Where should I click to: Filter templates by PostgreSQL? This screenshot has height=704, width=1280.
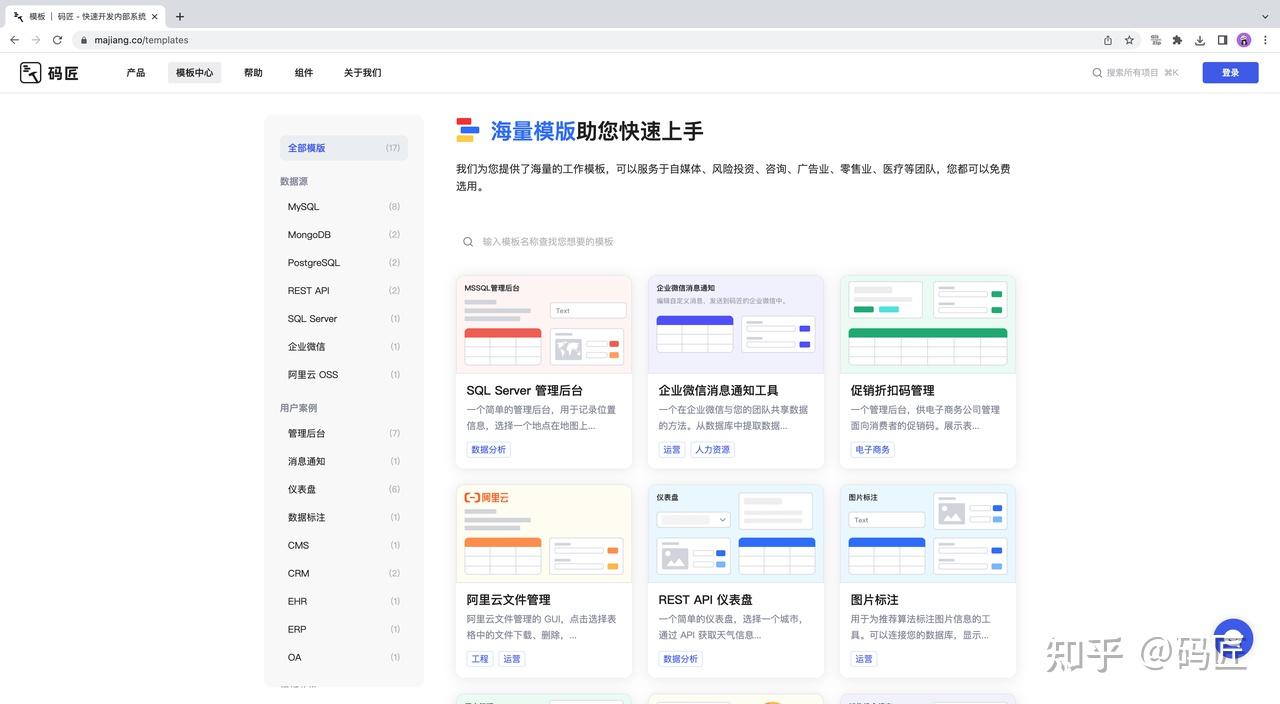344,263
